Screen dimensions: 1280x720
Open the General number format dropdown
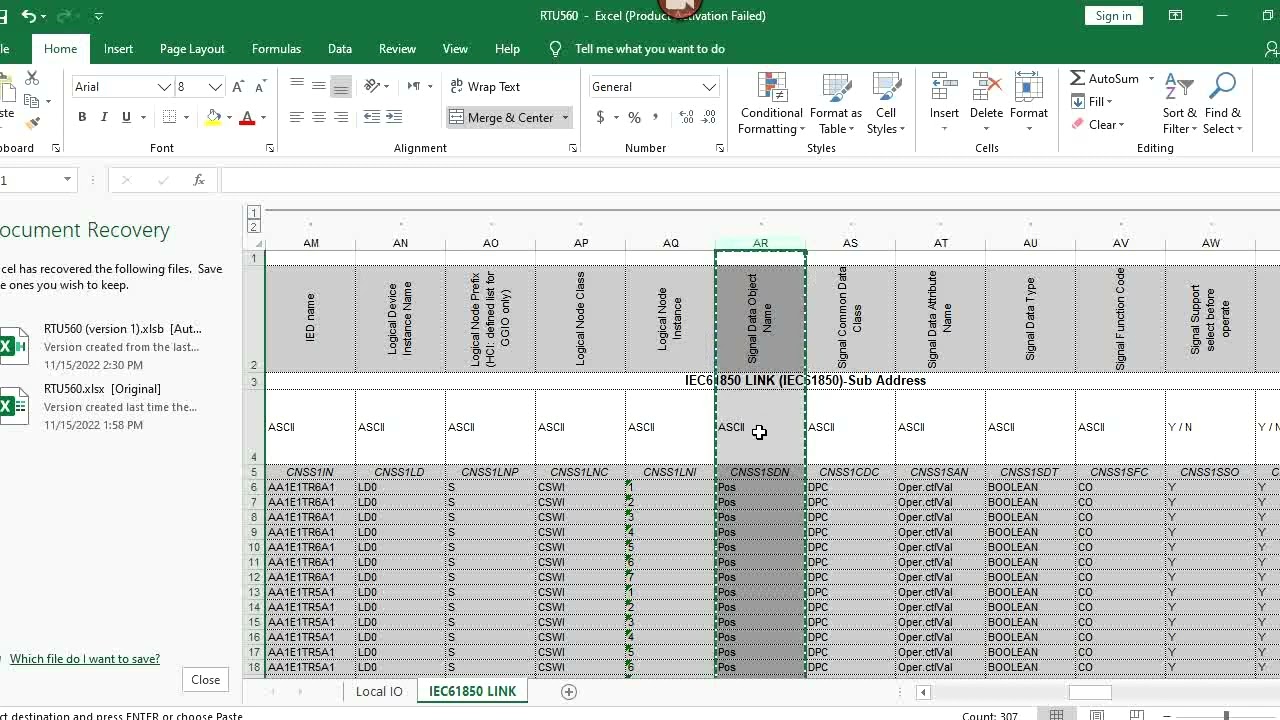point(709,87)
